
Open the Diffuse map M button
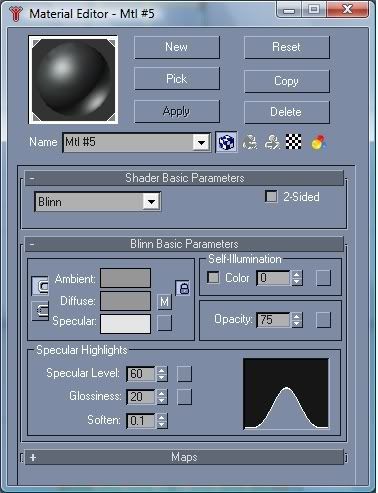tap(164, 302)
